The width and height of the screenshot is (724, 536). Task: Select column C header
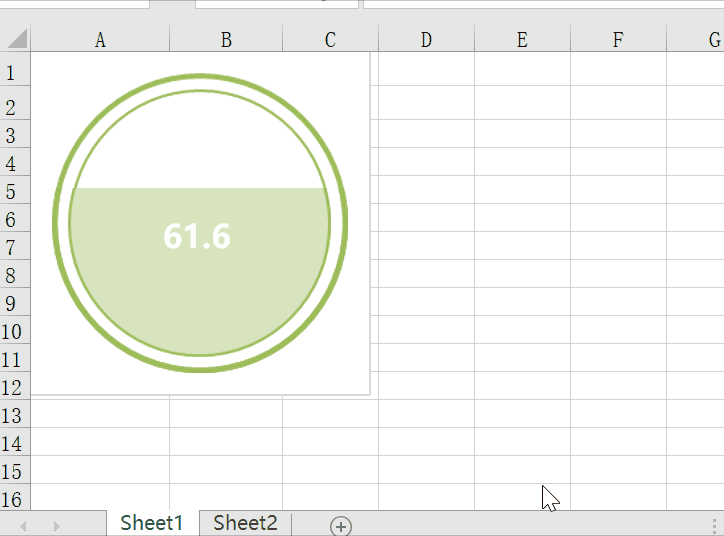click(330, 40)
